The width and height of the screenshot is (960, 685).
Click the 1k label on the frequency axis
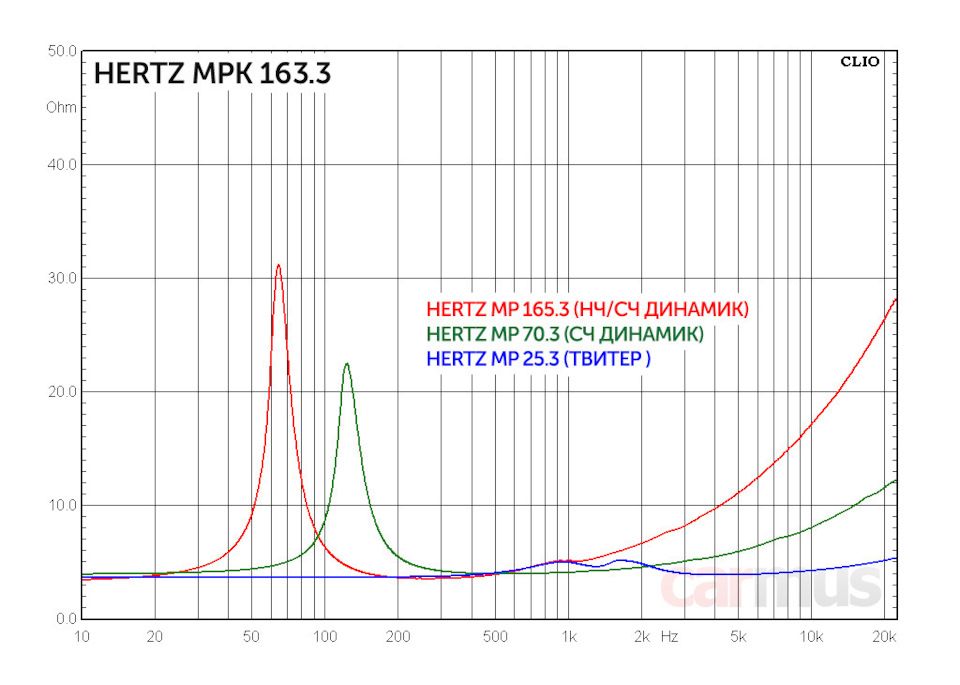click(x=569, y=637)
